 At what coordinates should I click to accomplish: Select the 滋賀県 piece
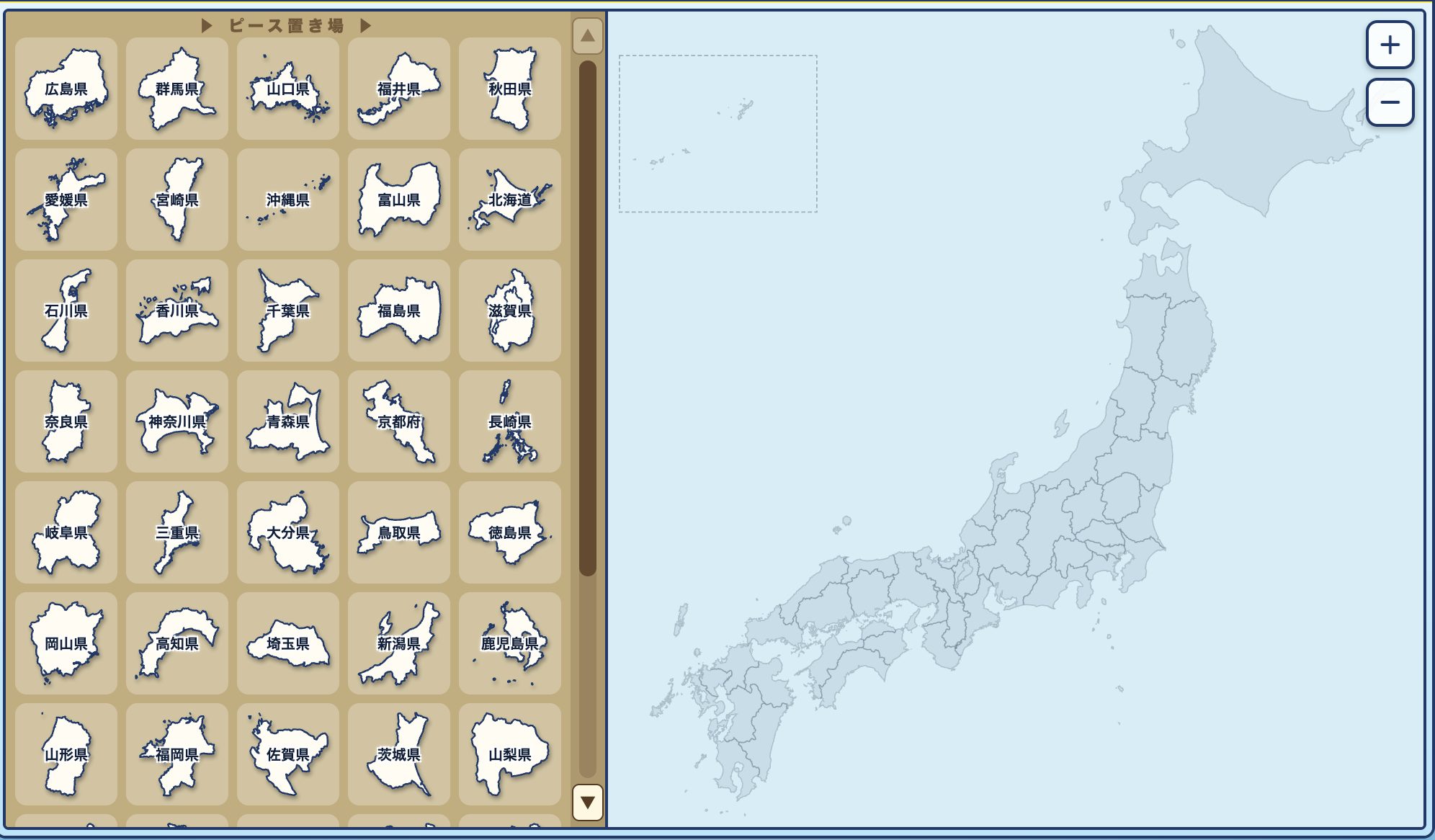point(510,310)
